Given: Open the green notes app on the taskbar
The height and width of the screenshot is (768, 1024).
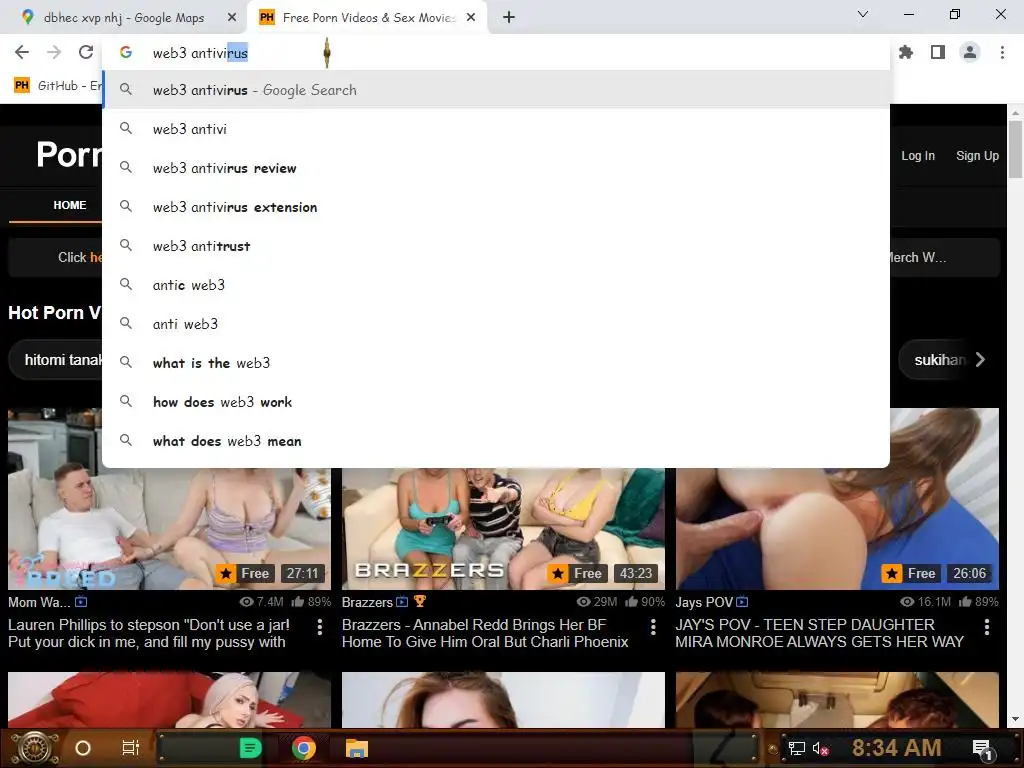Looking at the screenshot, I should 250,748.
